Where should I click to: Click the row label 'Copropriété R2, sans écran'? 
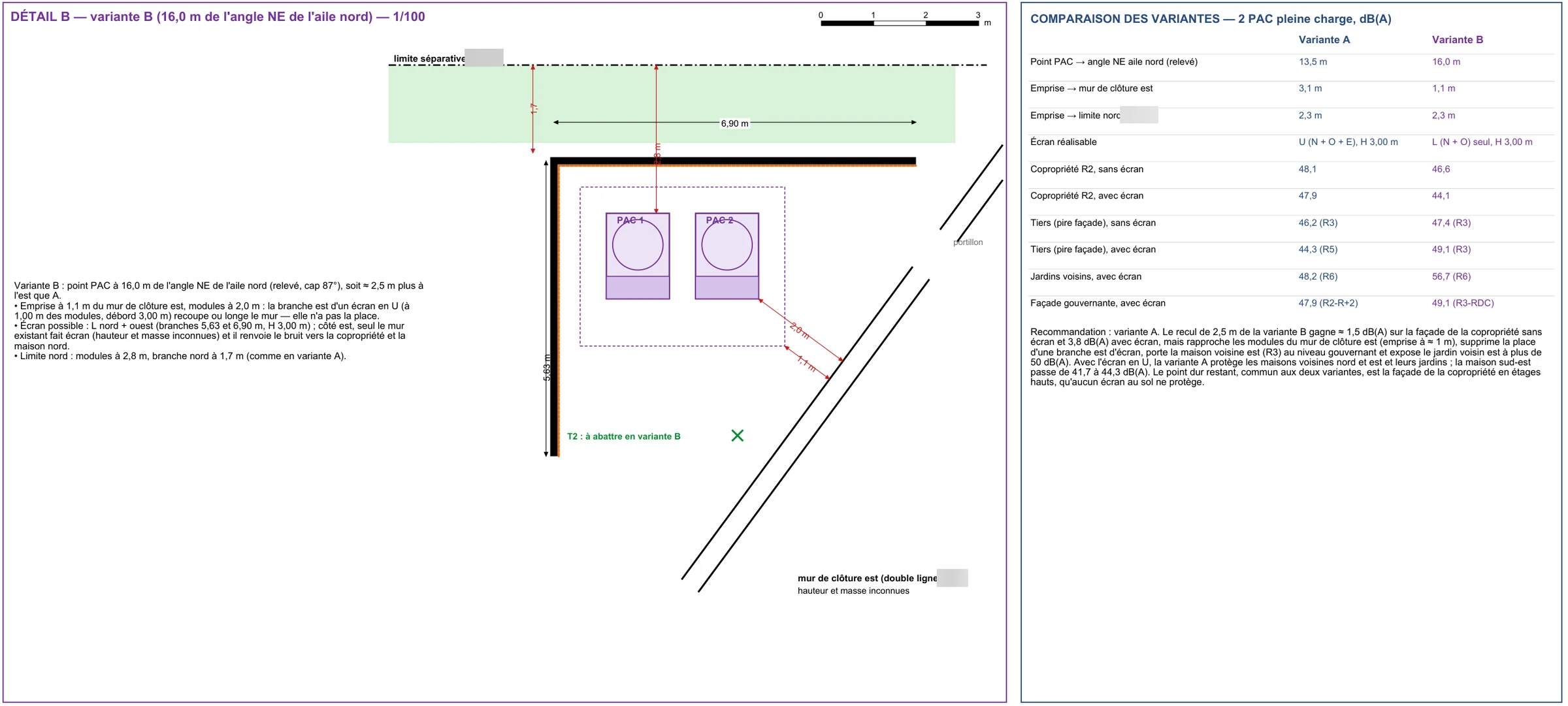coord(1086,169)
